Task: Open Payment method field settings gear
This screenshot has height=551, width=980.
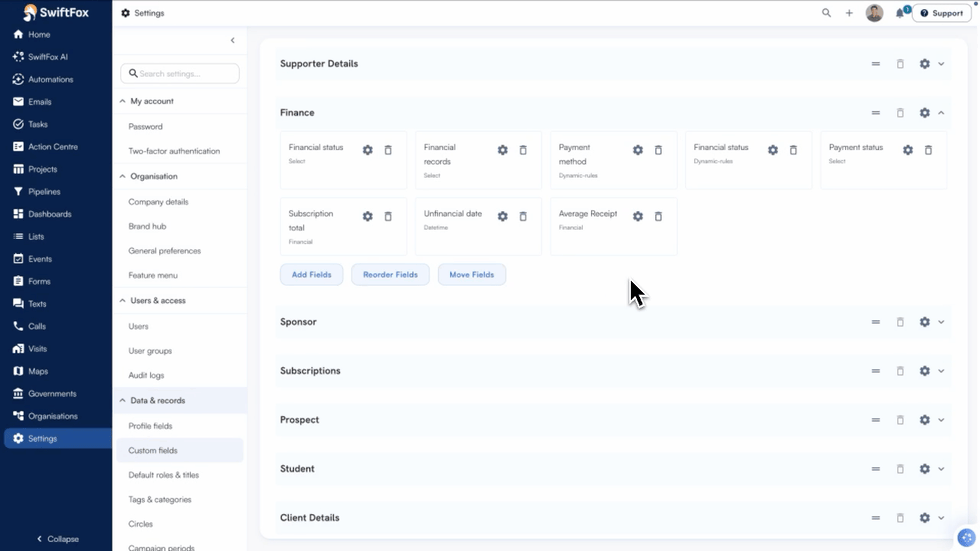Action: [638, 150]
